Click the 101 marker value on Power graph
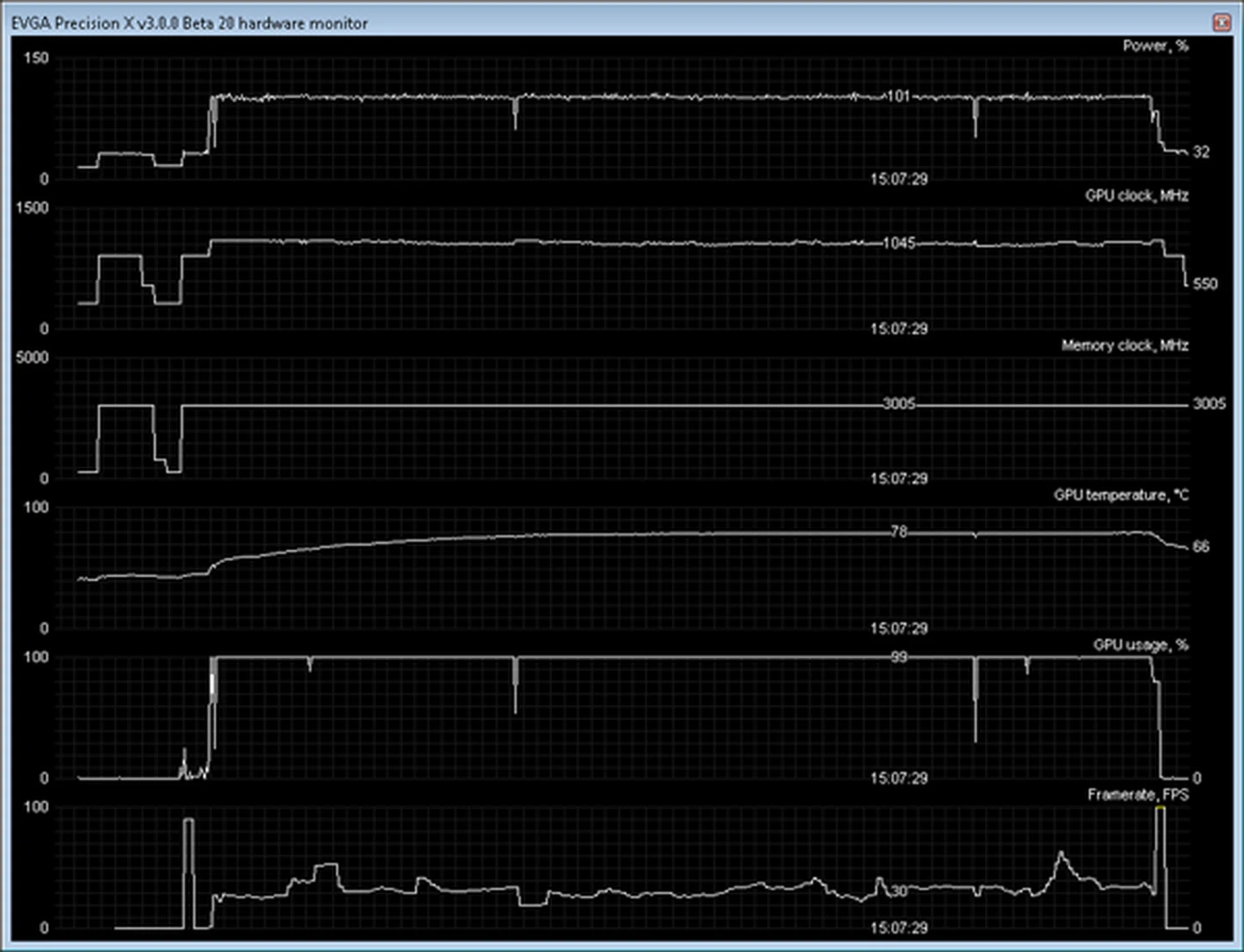The image size is (1244, 952). coord(898,97)
